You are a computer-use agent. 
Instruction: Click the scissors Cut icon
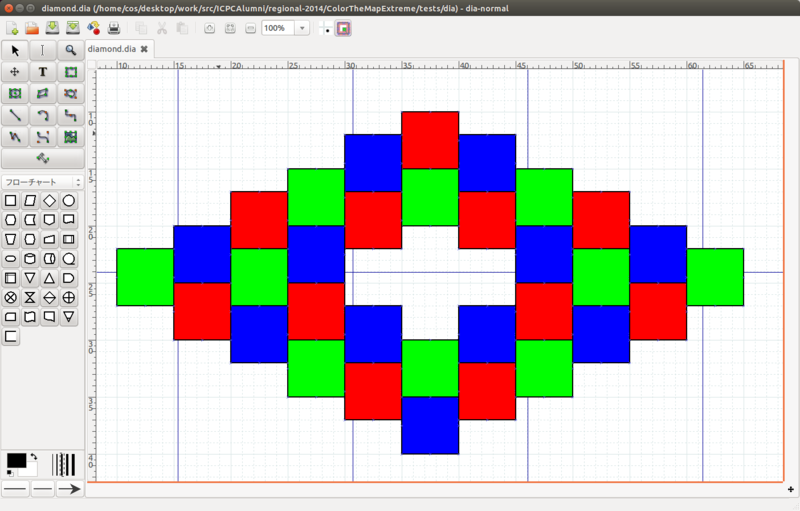point(162,28)
